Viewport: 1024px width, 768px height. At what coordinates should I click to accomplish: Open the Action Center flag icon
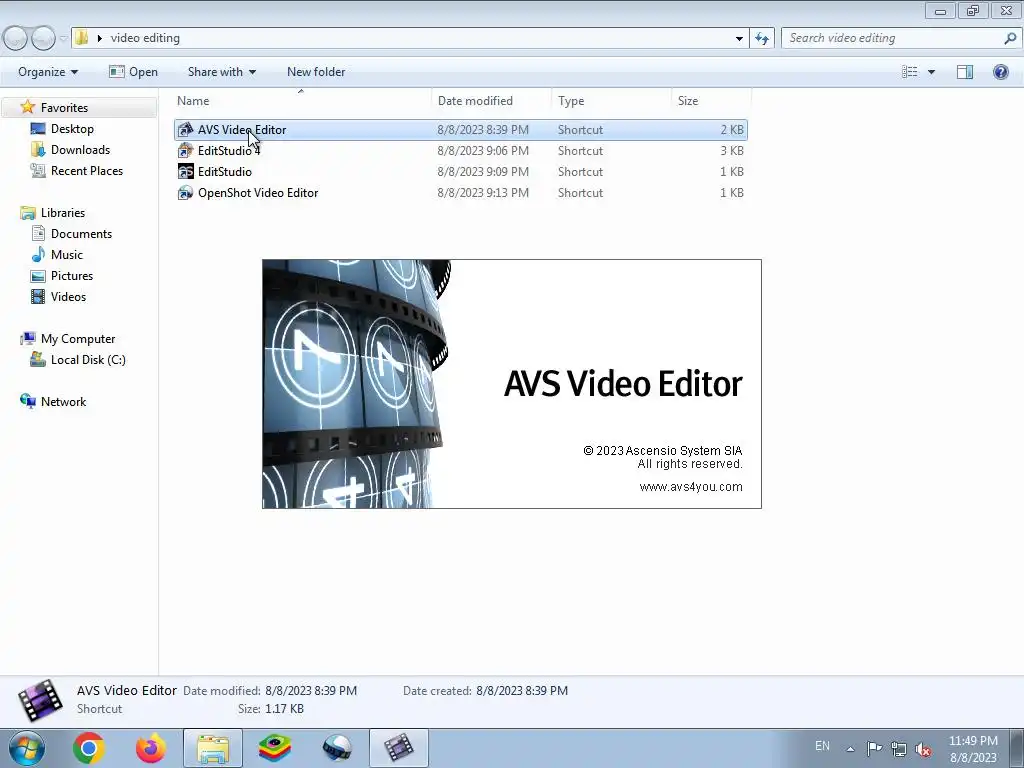point(874,748)
